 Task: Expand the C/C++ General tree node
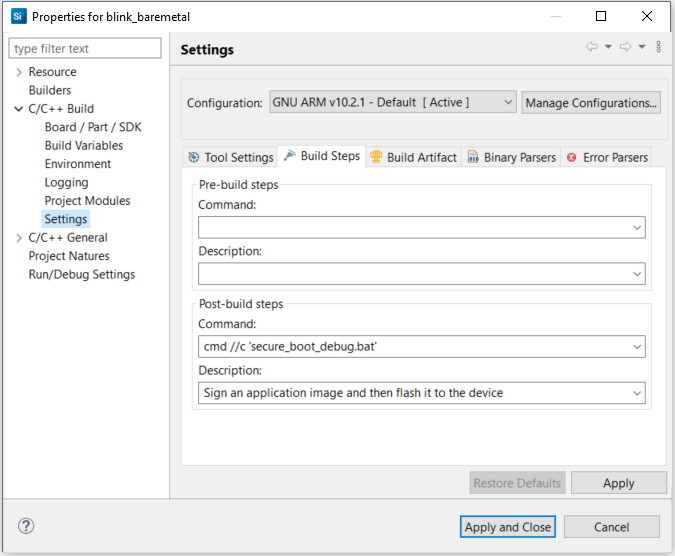(x=19, y=238)
